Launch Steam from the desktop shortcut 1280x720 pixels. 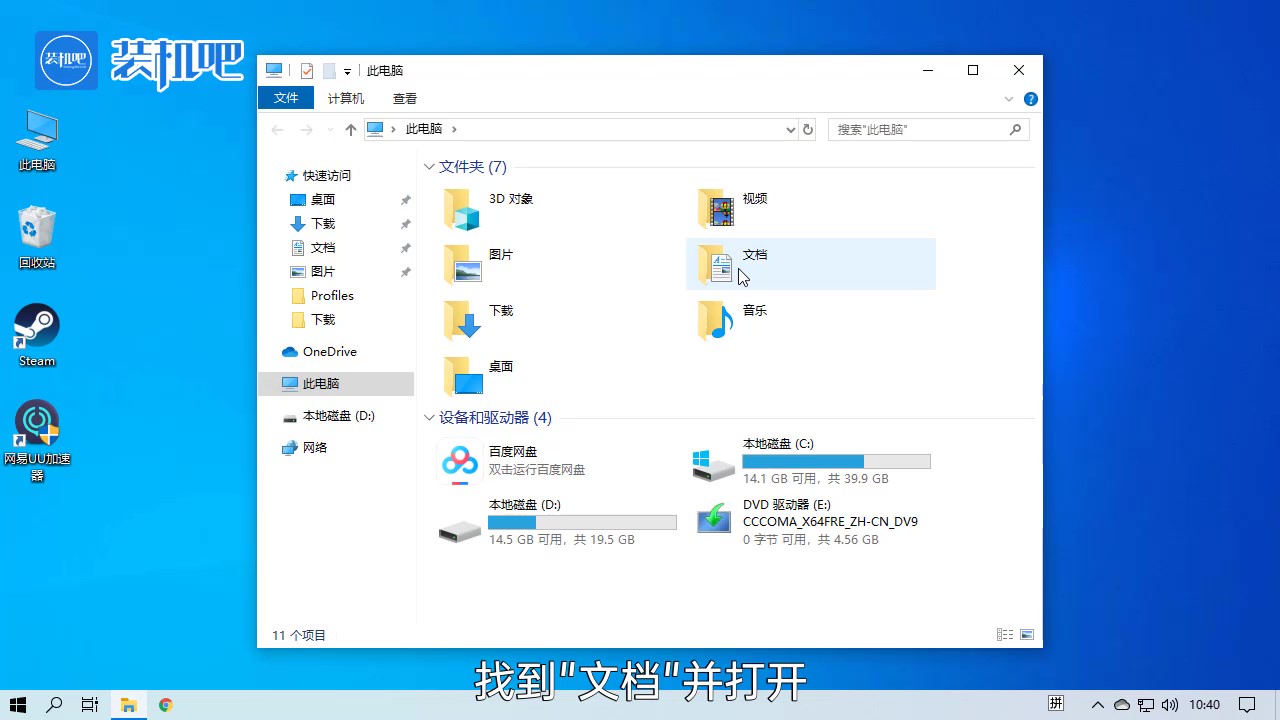click(x=37, y=327)
